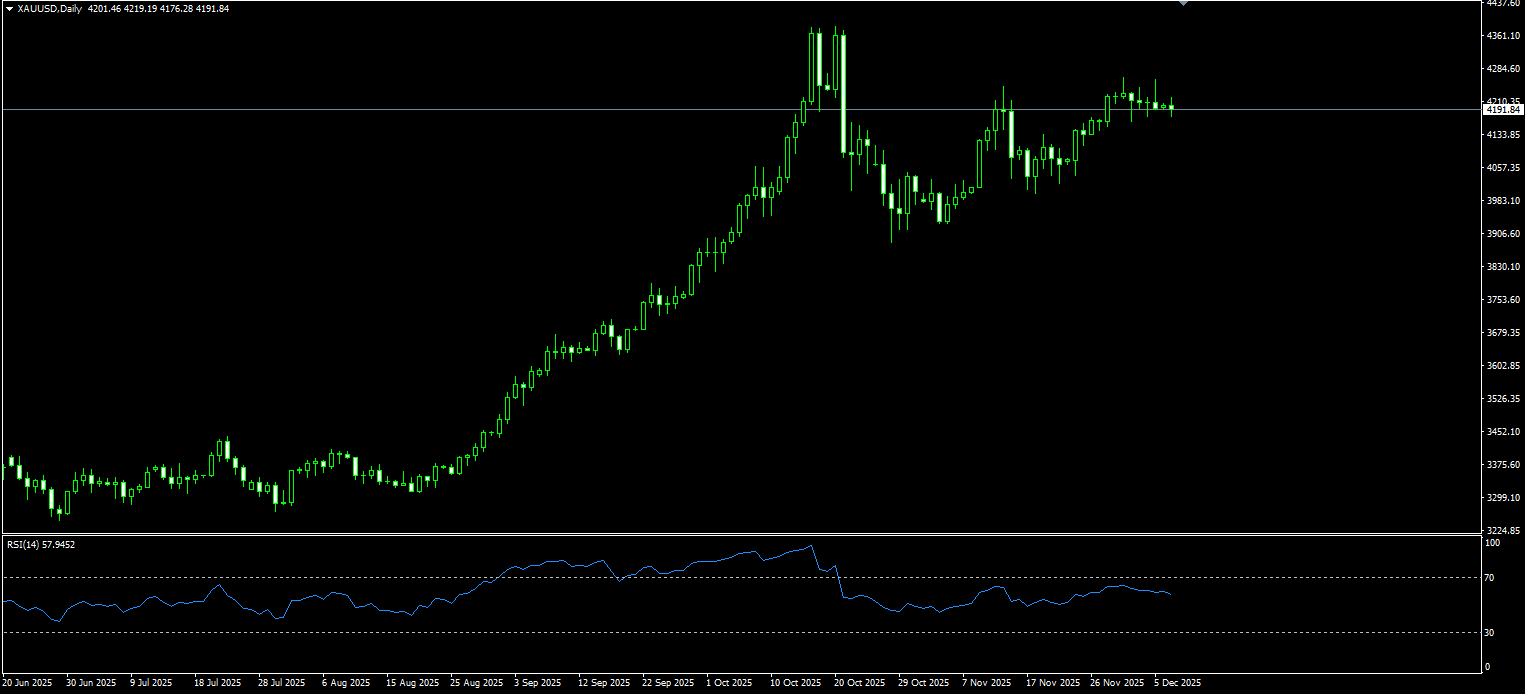Click the 20 Jun 2025 date label
The image size is (1525, 694).
coord(27,683)
